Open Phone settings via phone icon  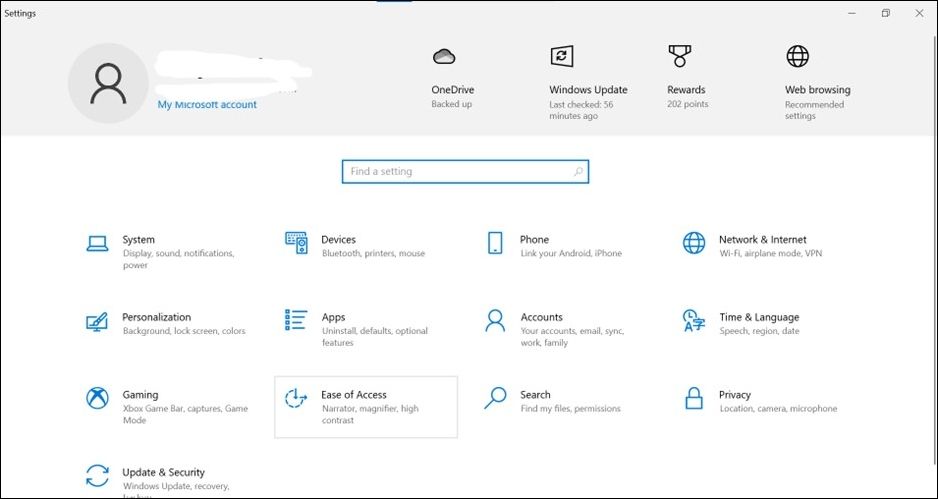495,243
